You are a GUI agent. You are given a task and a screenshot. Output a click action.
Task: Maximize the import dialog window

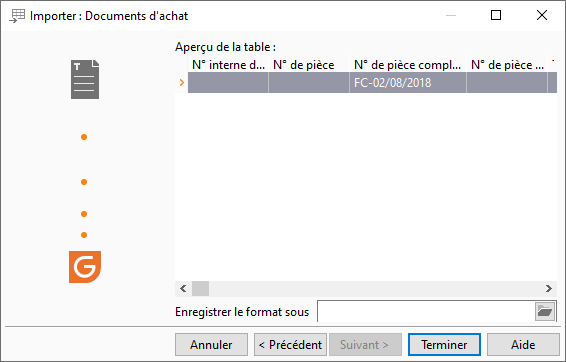point(496,15)
